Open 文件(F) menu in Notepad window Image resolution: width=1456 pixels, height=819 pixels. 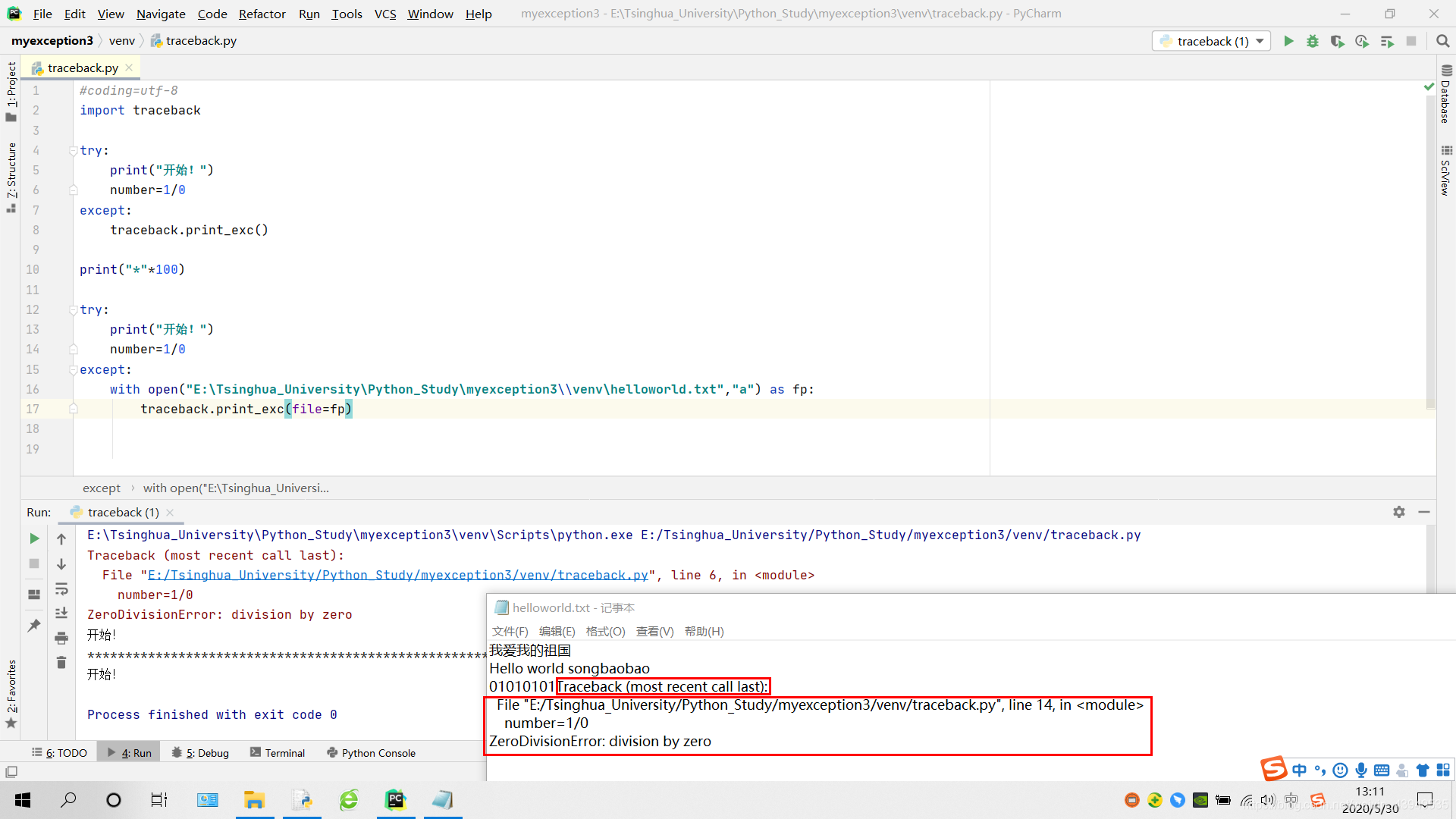click(x=510, y=631)
